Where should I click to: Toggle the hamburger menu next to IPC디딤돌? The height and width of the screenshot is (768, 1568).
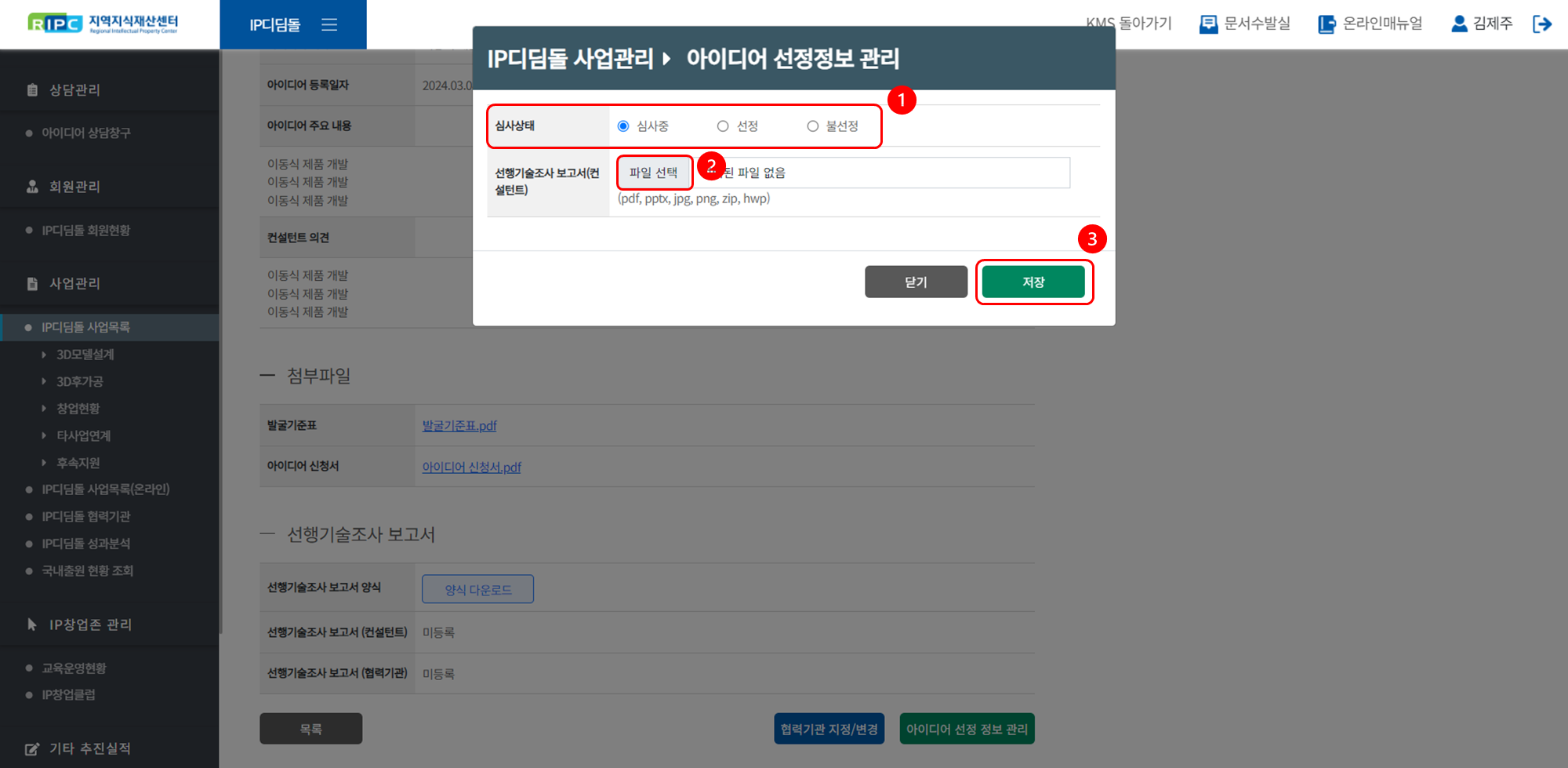tap(329, 25)
